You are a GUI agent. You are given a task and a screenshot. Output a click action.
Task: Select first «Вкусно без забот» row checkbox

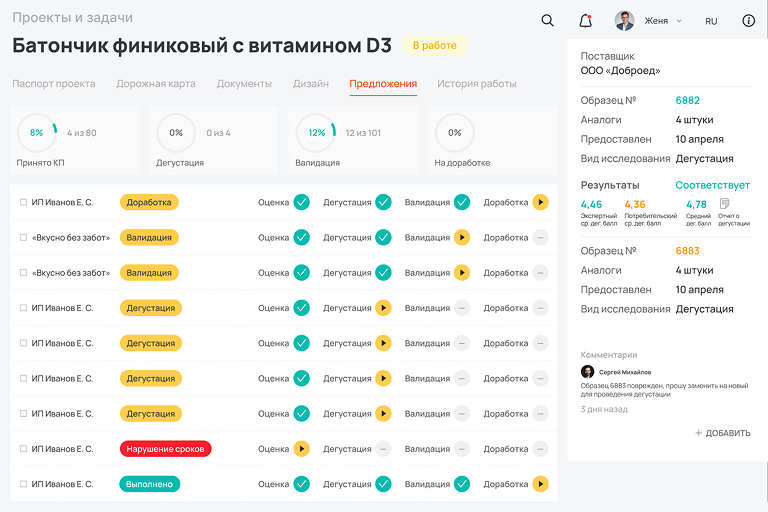[23, 238]
